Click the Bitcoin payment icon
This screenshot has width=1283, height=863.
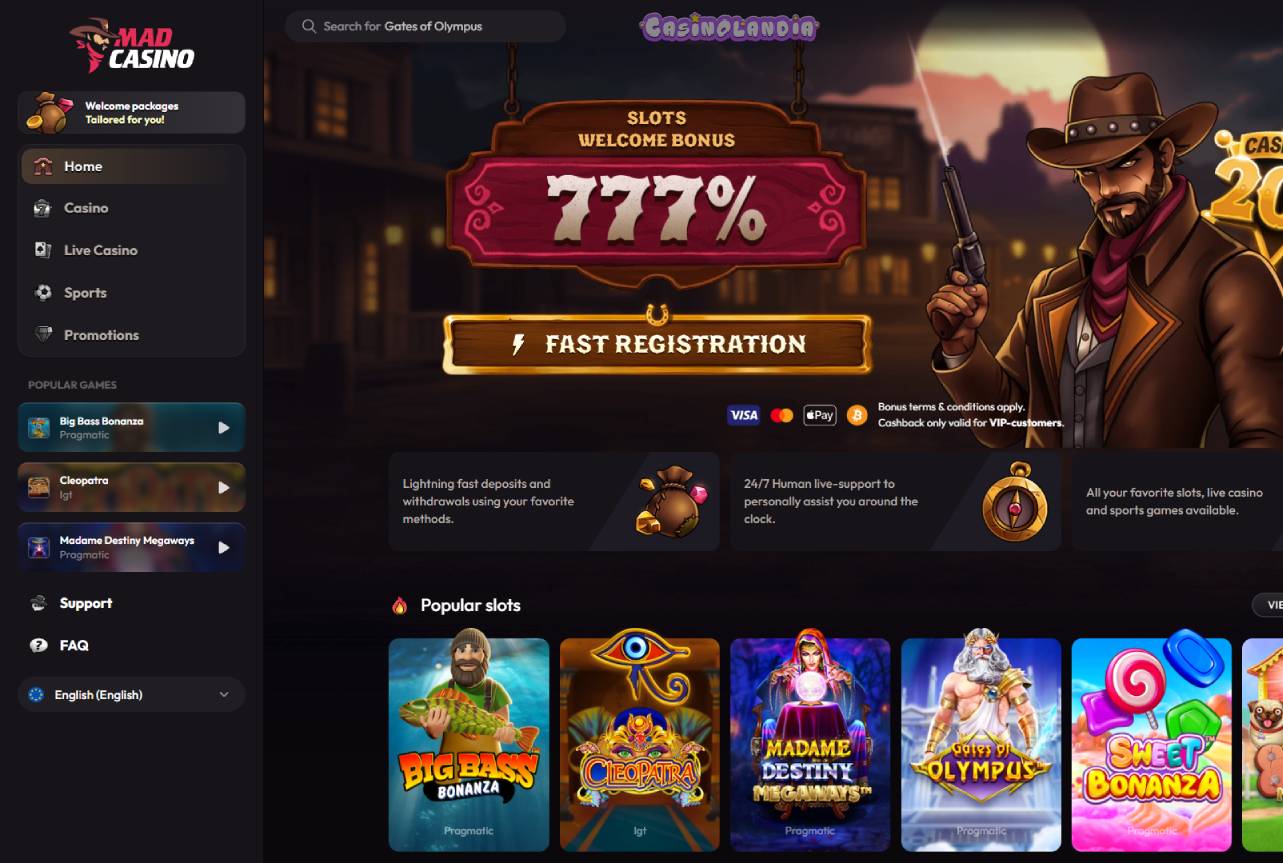857,415
